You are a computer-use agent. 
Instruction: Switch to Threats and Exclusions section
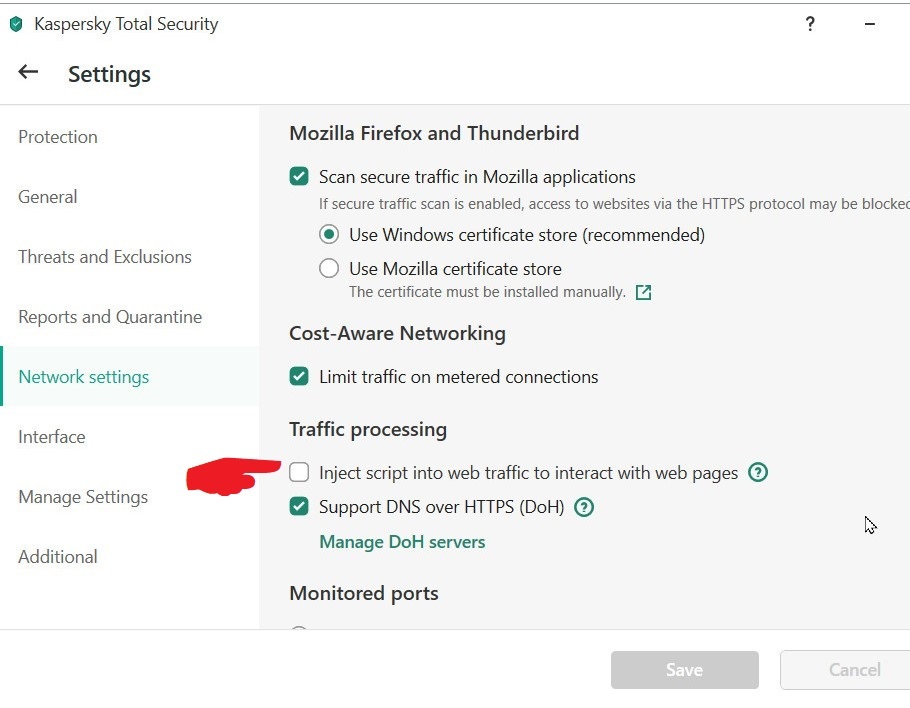pos(105,257)
